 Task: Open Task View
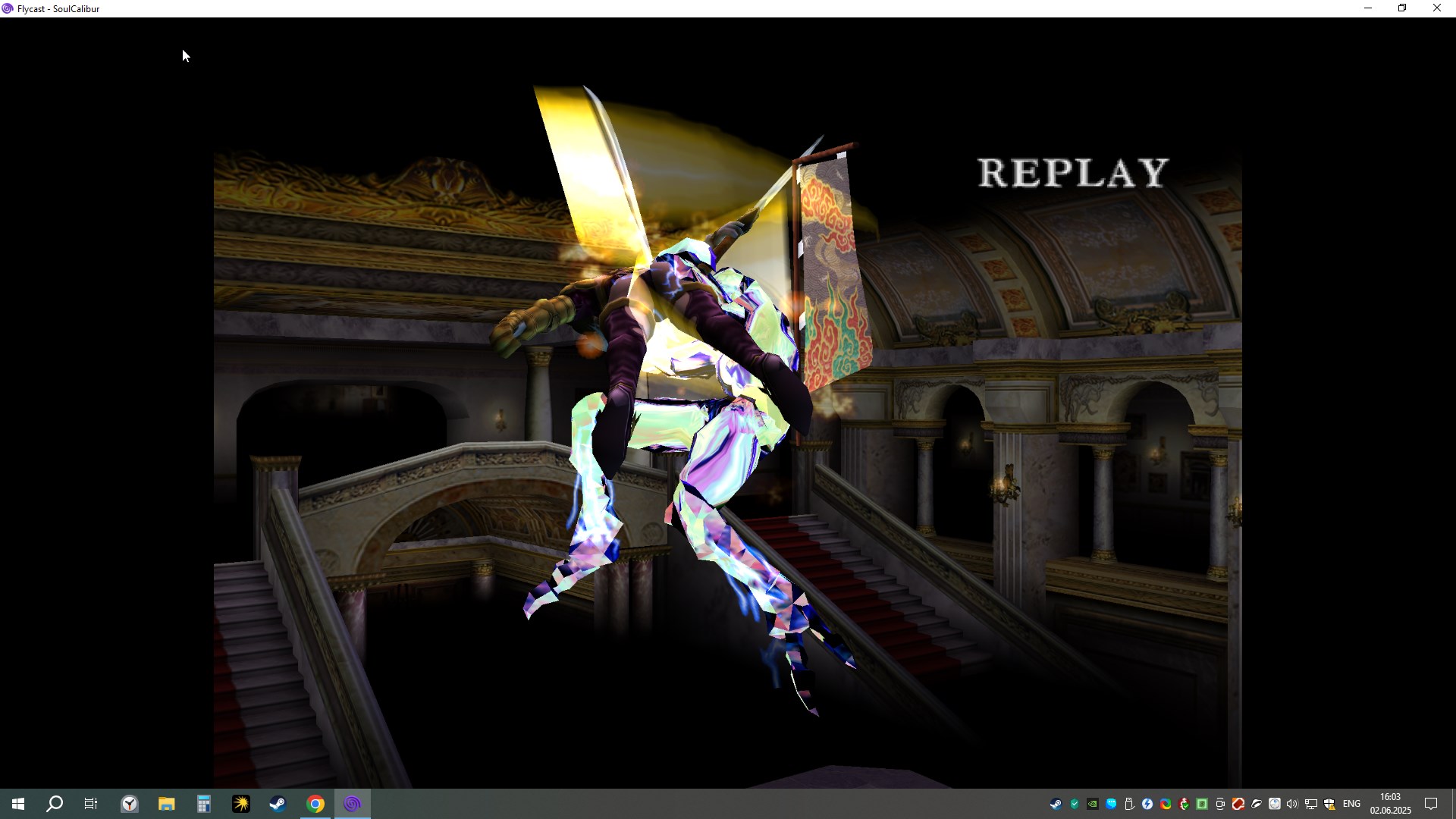pyautogui.click(x=91, y=804)
